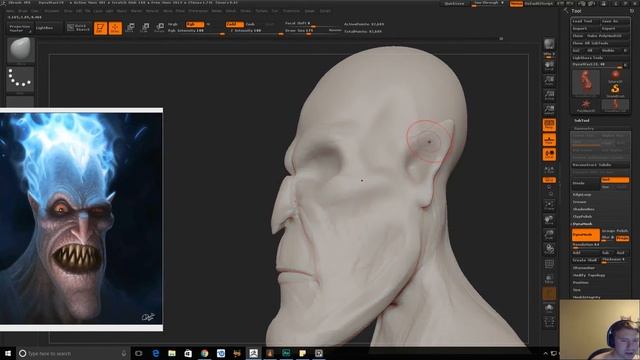Toggle PolyF polyframe display
The image size is (640, 360).
coord(549,264)
